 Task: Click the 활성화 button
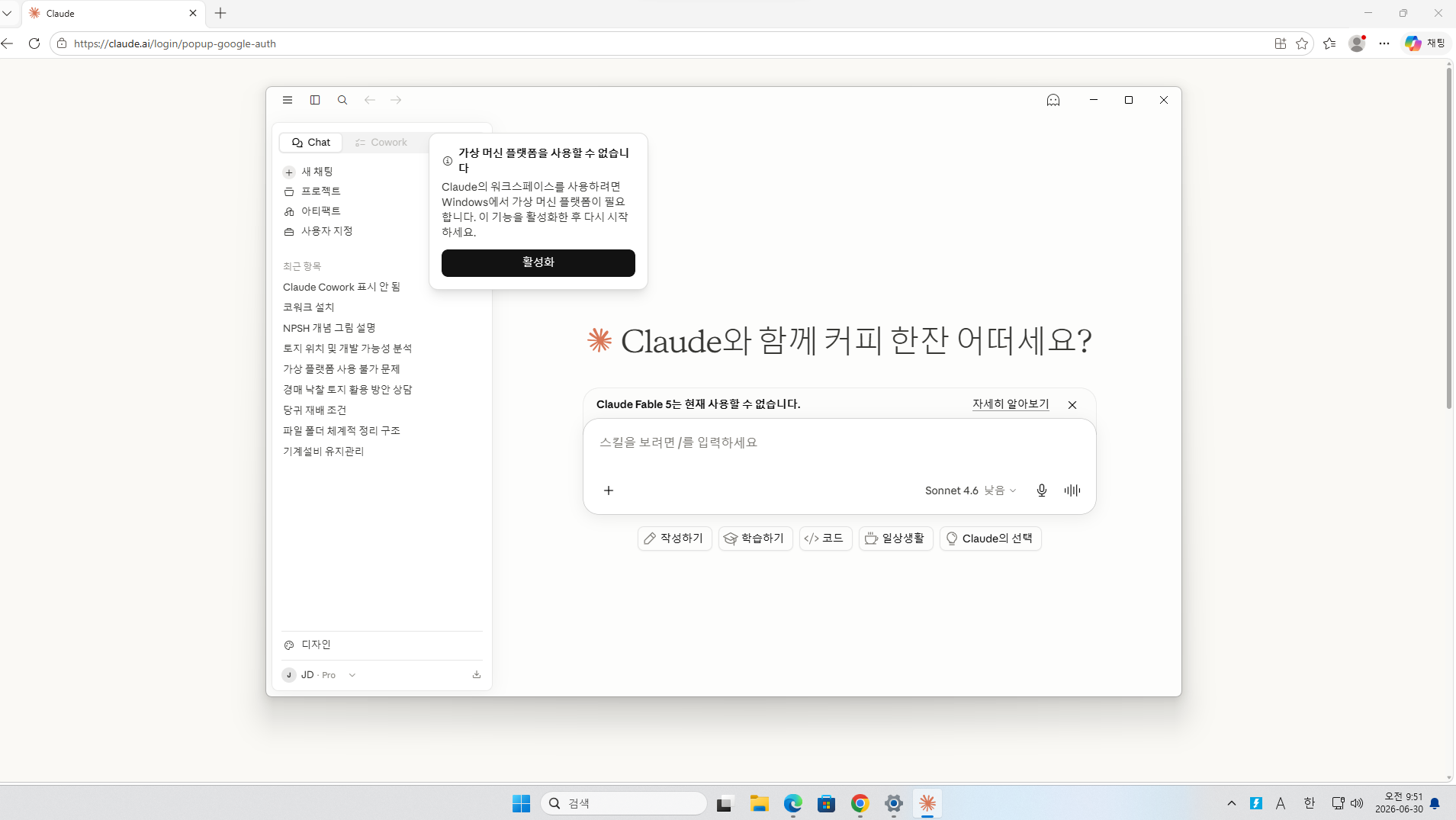538,263
